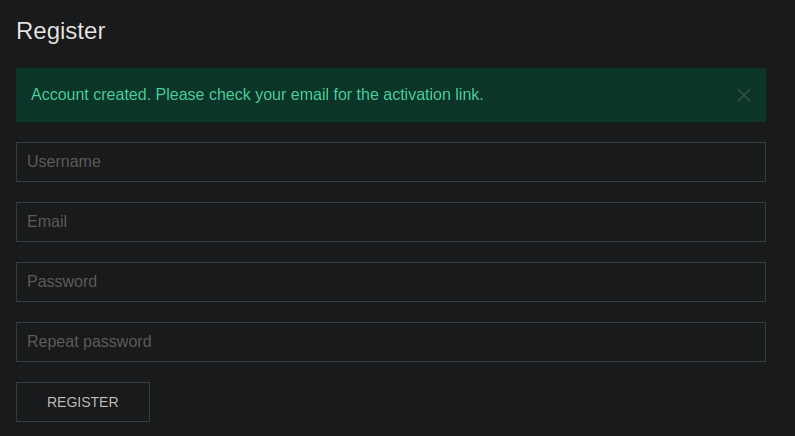Click the Password entry field
This screenshot has width=795, height=436.
tap(390, 282)
